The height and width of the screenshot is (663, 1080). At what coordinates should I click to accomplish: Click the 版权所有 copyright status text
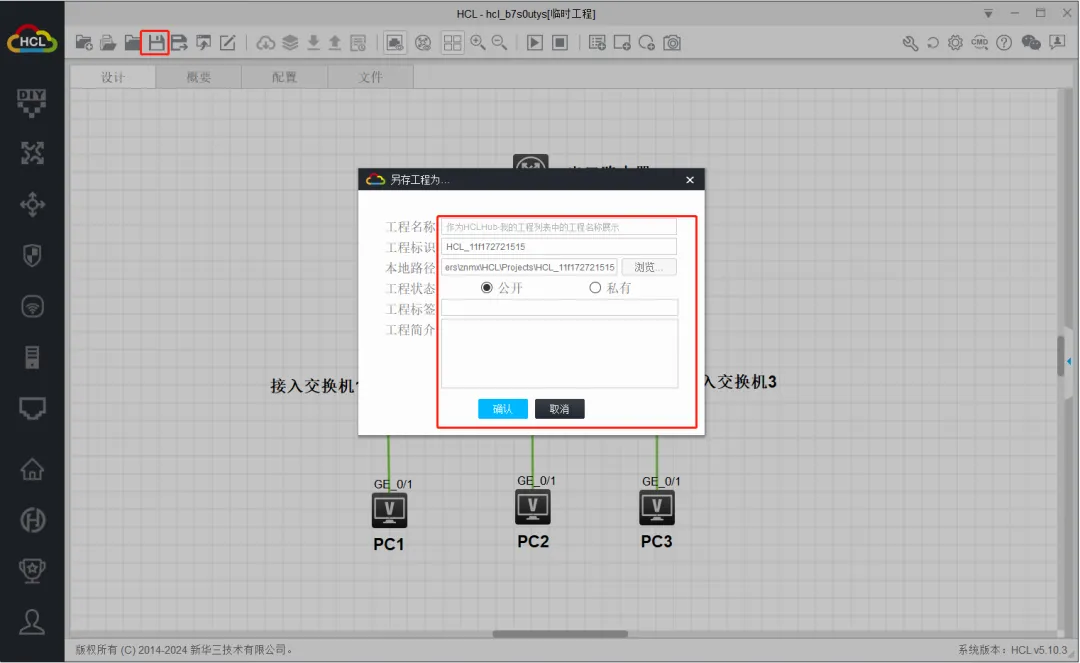(185, 650)
